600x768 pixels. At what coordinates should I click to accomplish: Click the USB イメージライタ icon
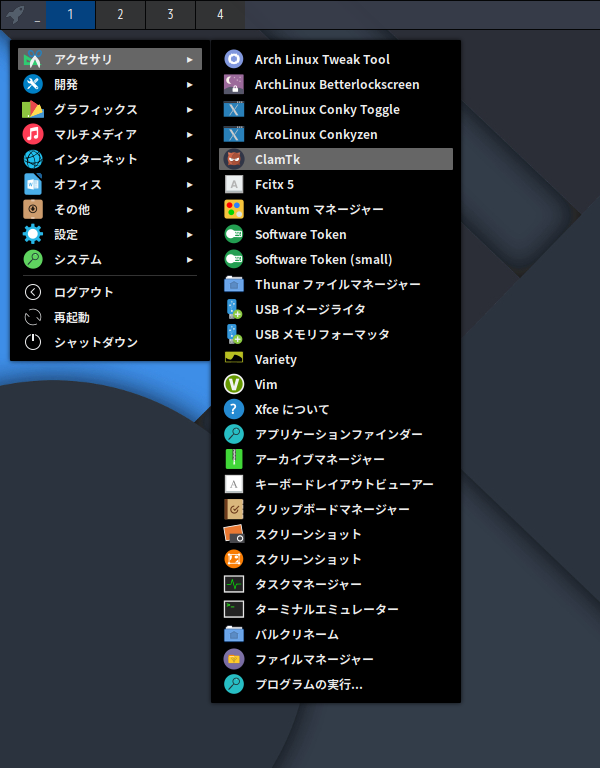234,309
